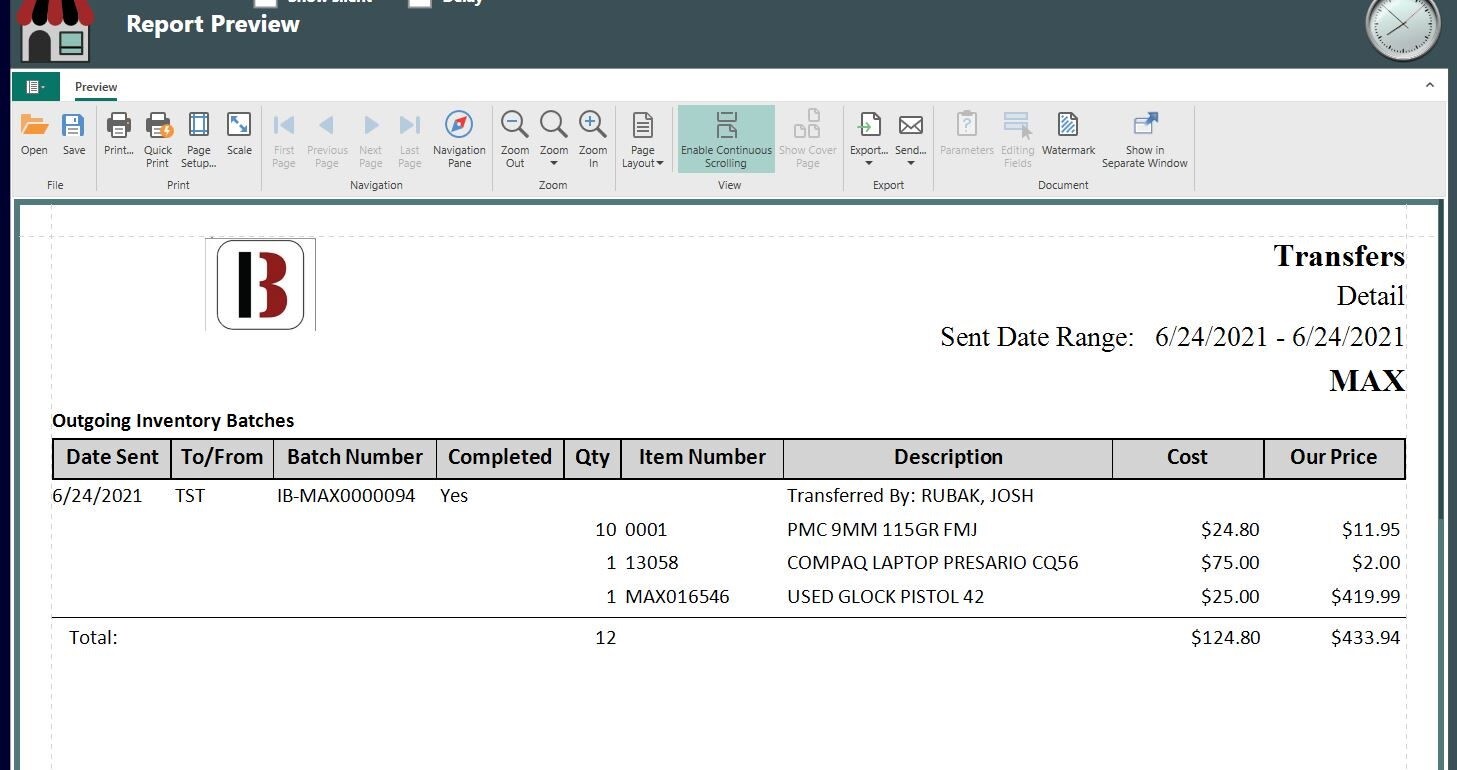Screen dimensions: 1457x770
Task: Click the Date Sent column header
Action: tap(112, 458)
